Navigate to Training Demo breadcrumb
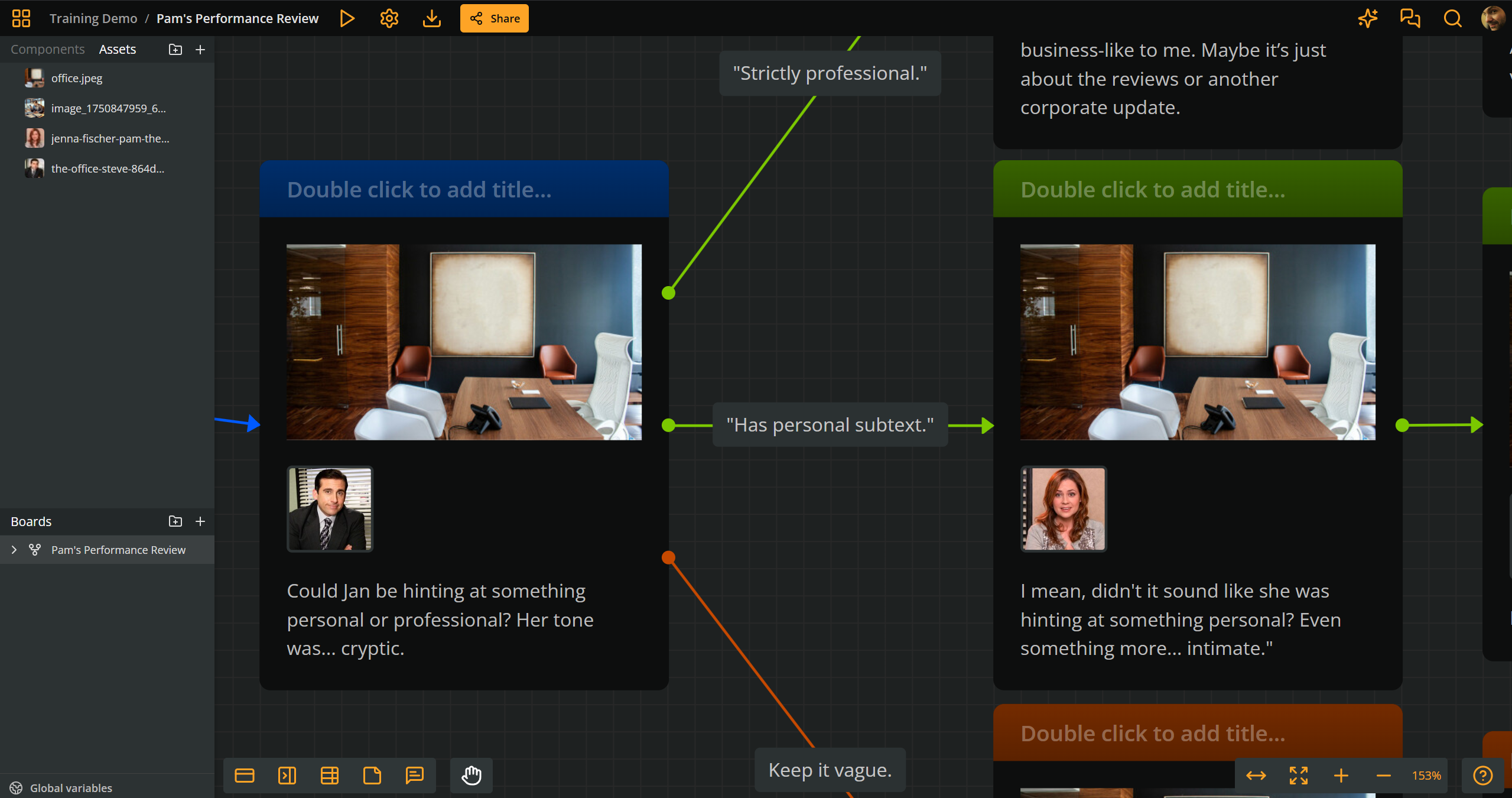The height and width of the screenshot is (798, 1512). [93, 18]
